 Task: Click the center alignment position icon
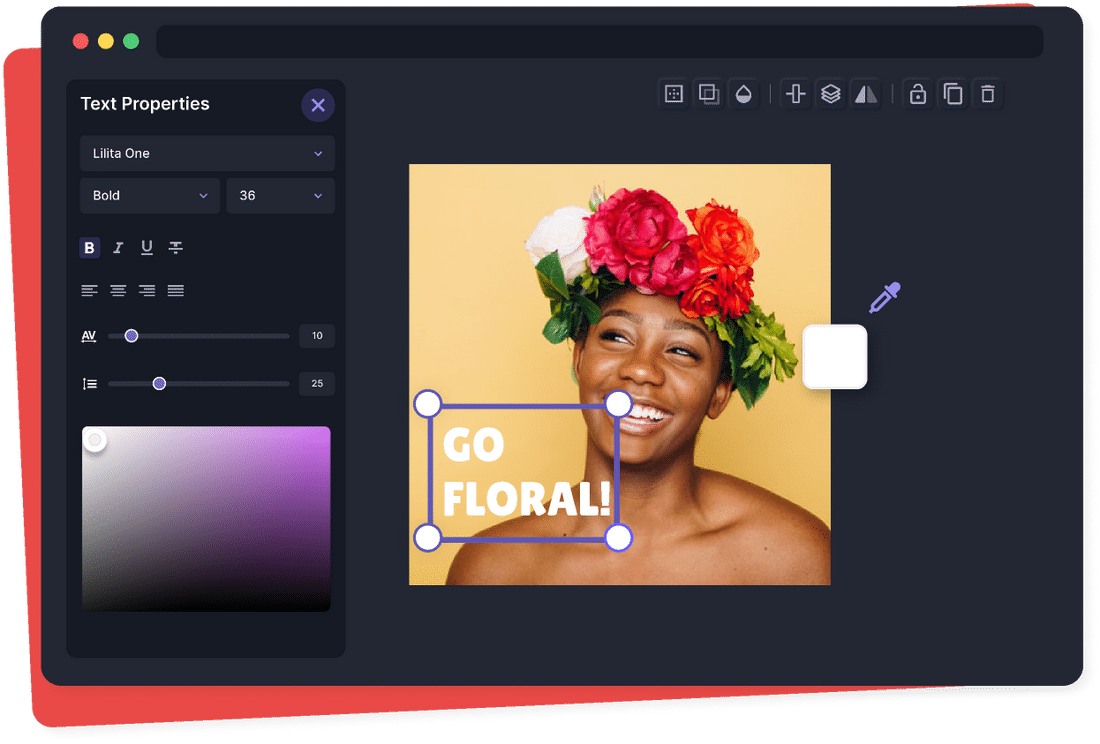coord(796,94)
